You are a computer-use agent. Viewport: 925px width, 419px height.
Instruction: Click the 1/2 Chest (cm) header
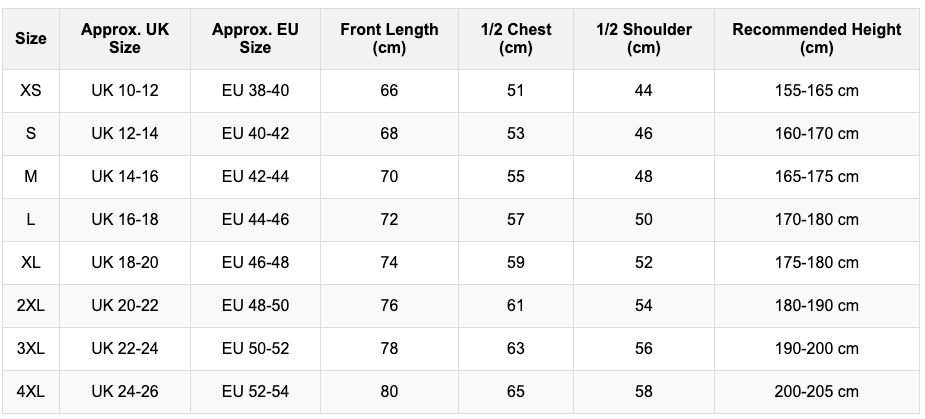click(515, 39)
